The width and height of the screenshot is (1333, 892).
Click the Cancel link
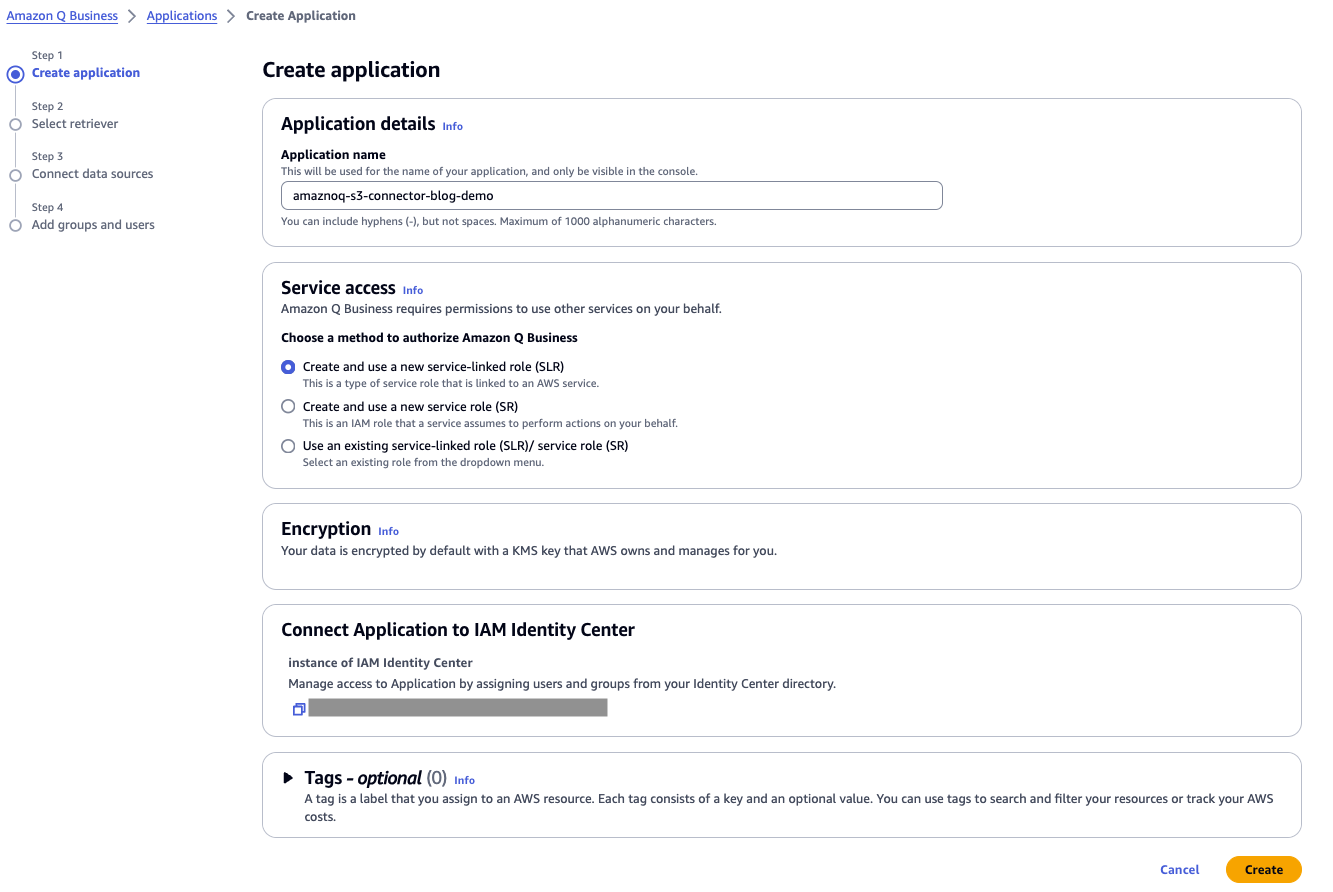pyautogui.click(x=1179, y=869)
